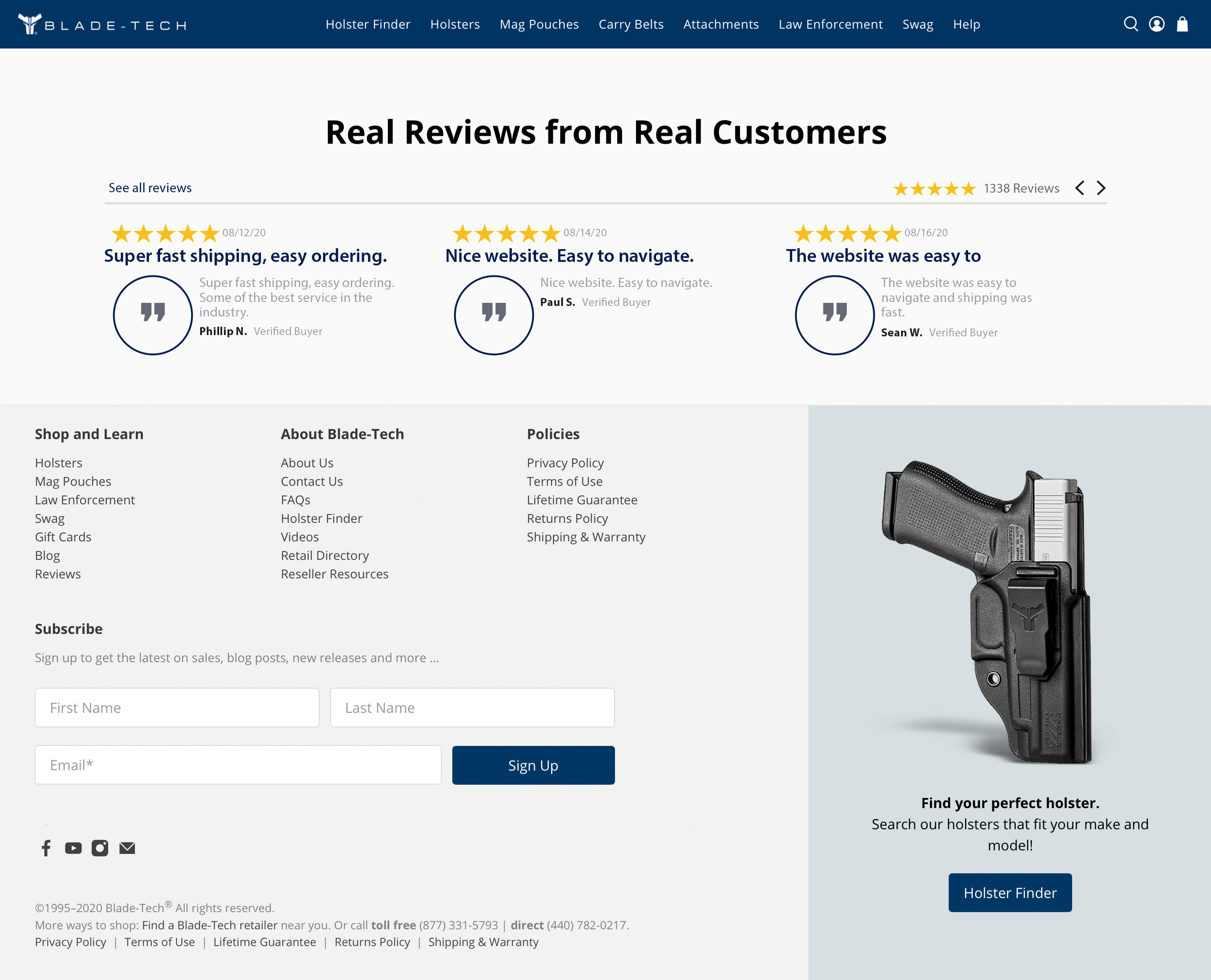1211x980 pixels.
Task: Focus the Email input field
Action: pyautogui.click(x=238, y=765)
